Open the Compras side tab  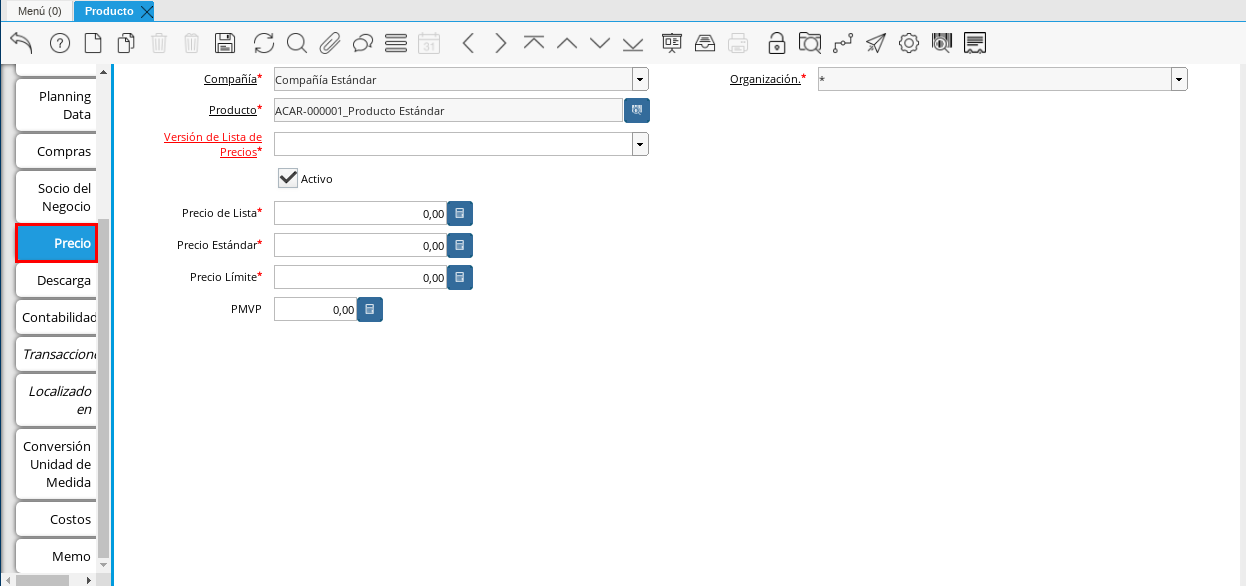click(58, 152)
